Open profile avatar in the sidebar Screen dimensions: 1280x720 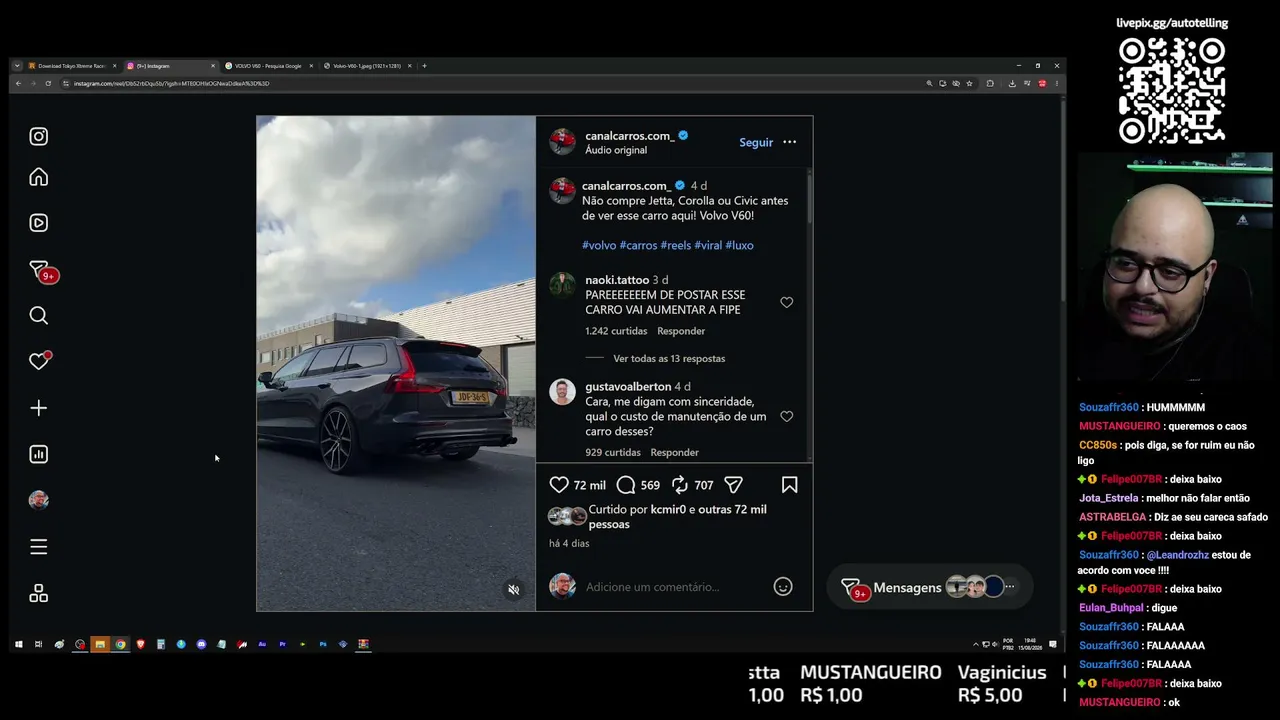point(38,500)
